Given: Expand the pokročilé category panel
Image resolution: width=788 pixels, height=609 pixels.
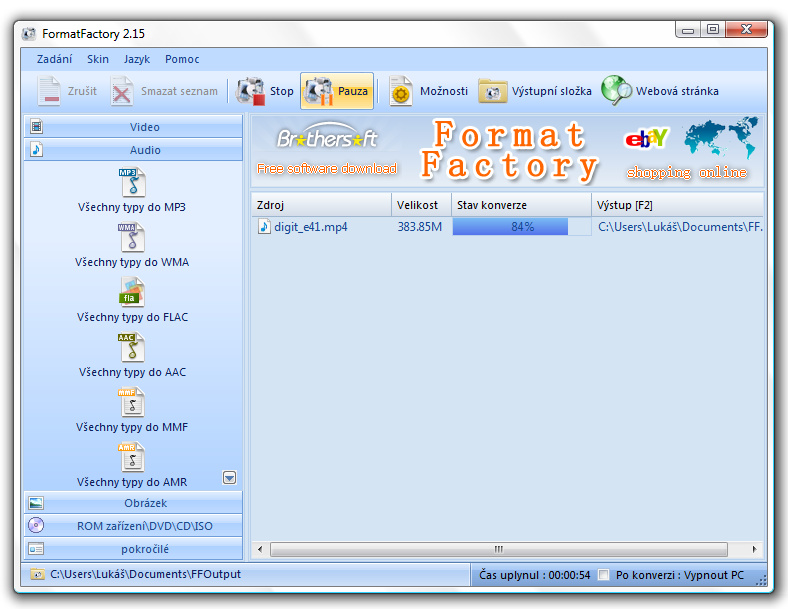Looking at the screenshot, I should (133, 549).
